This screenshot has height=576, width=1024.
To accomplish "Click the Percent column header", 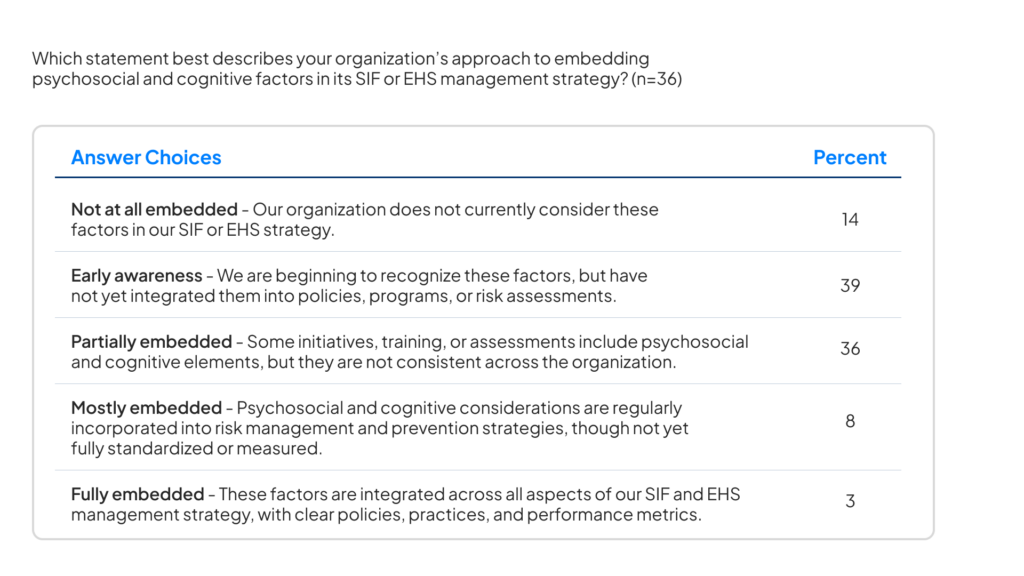I will click(850, 157).
